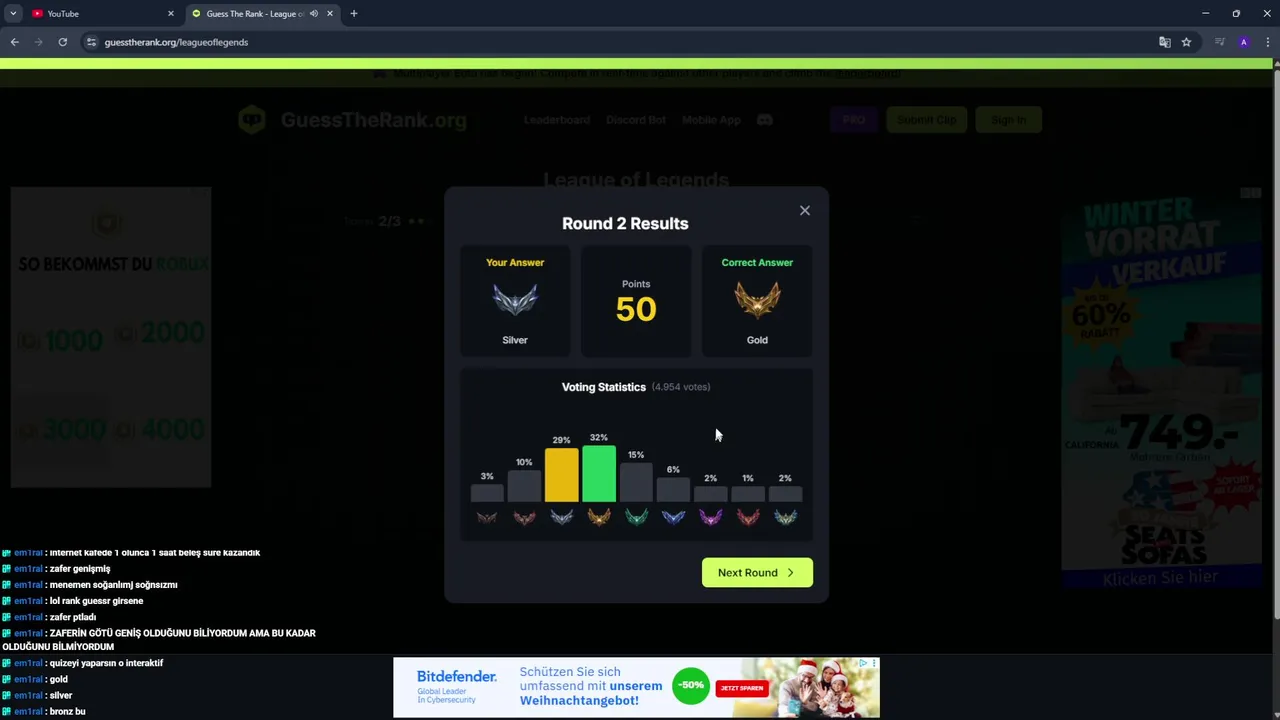This screenshot has height=720, width=1280.
Task: Click the dimmed Sign In button
Action: point(1008,120)
